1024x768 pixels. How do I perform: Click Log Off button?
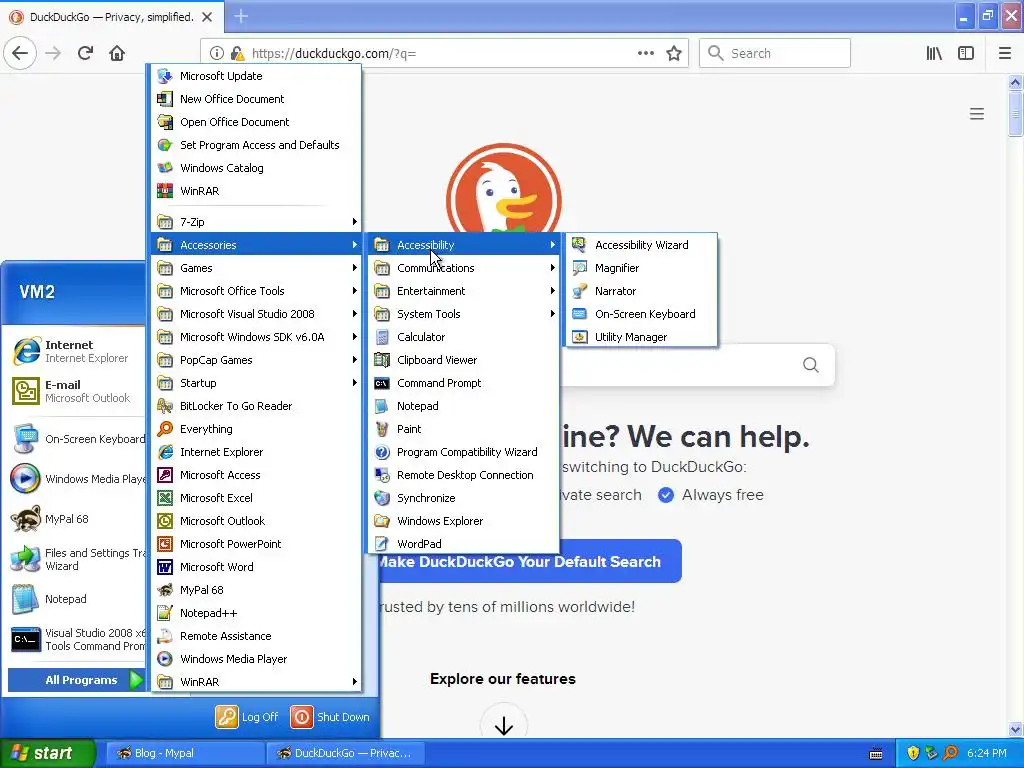click(x=248, y=717)
